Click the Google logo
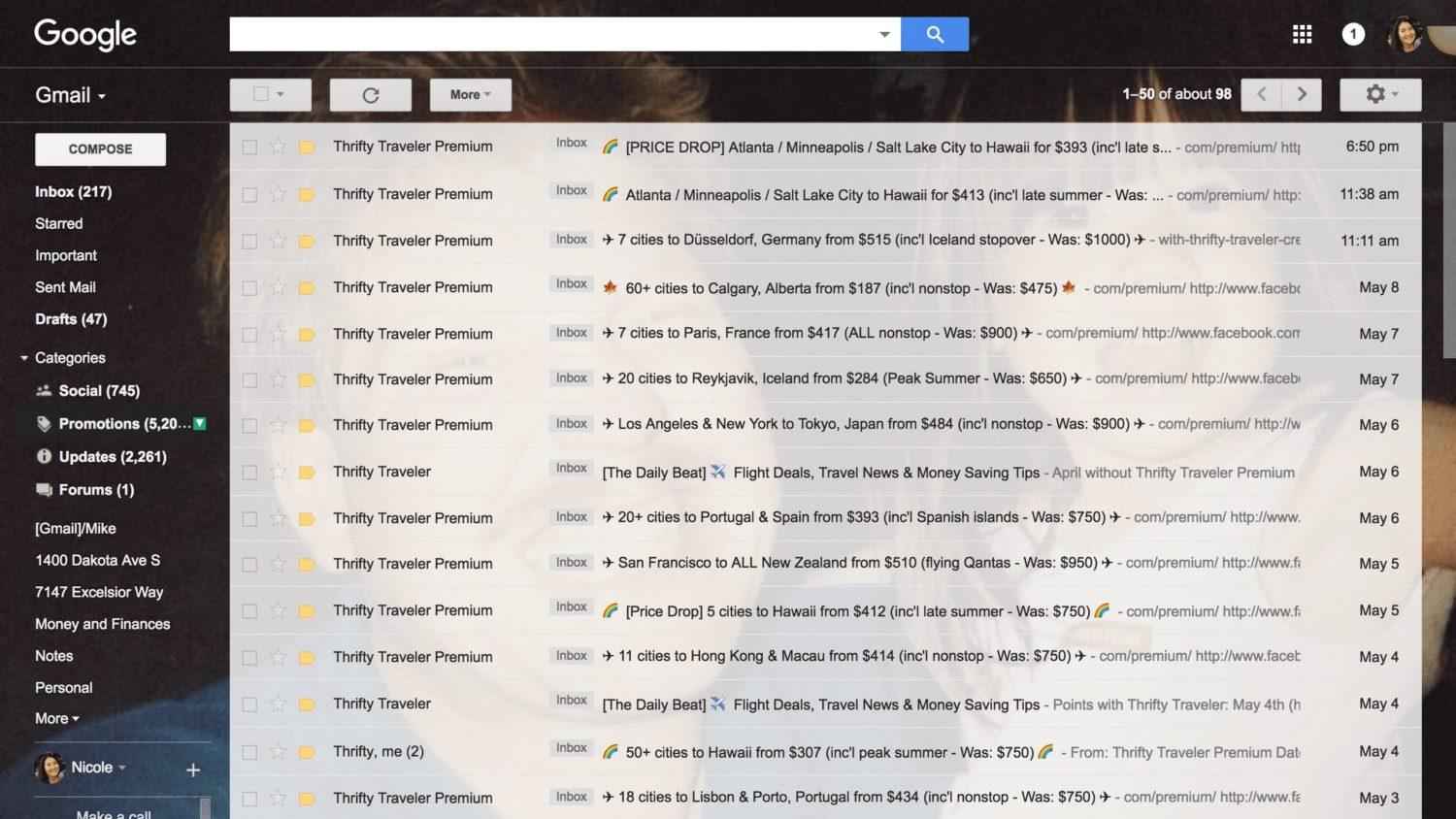Viewport: 1456px width, 819px height. (85, 35)
